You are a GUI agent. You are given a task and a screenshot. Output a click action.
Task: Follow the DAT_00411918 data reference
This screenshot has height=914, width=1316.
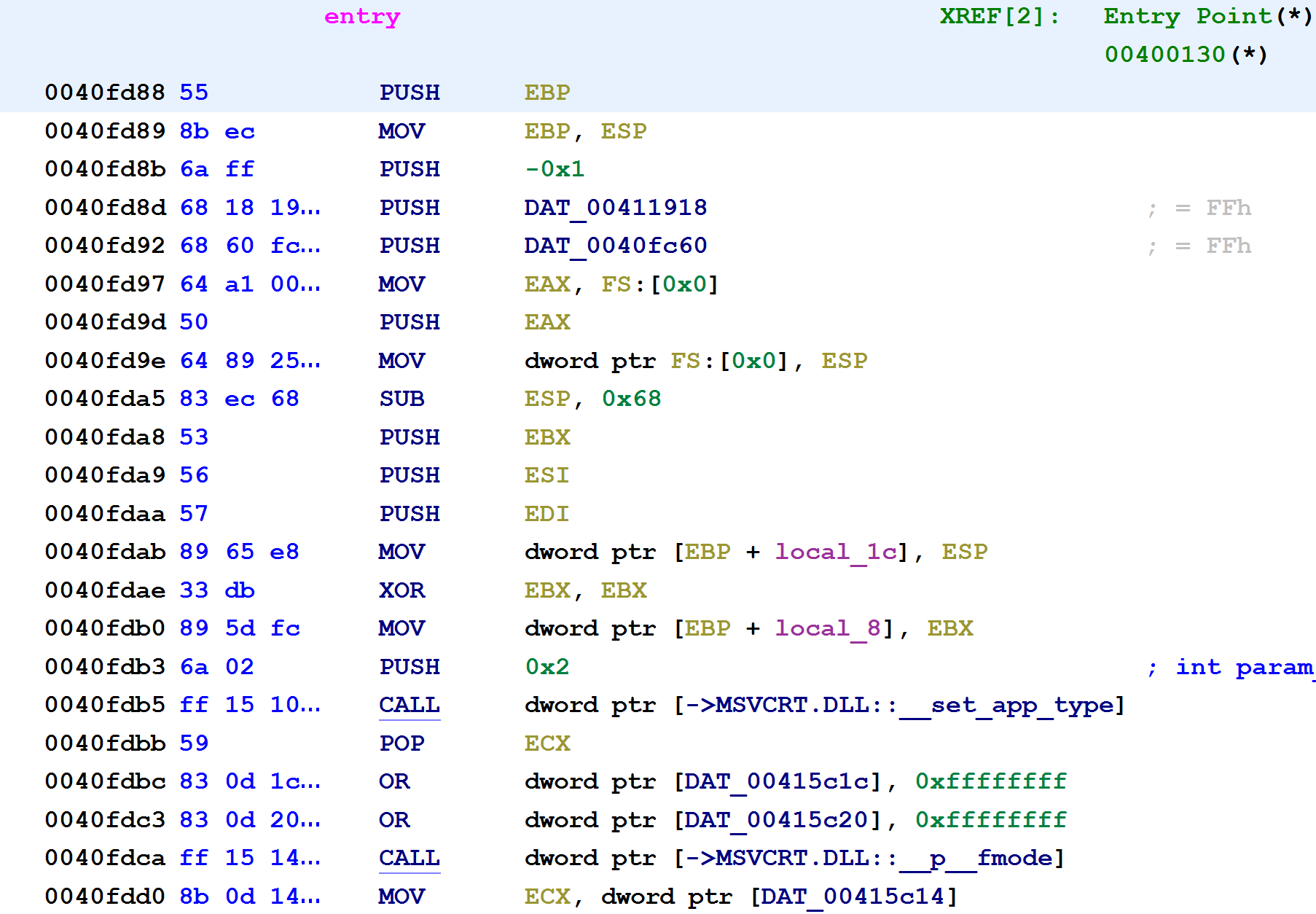coord(614,208)
